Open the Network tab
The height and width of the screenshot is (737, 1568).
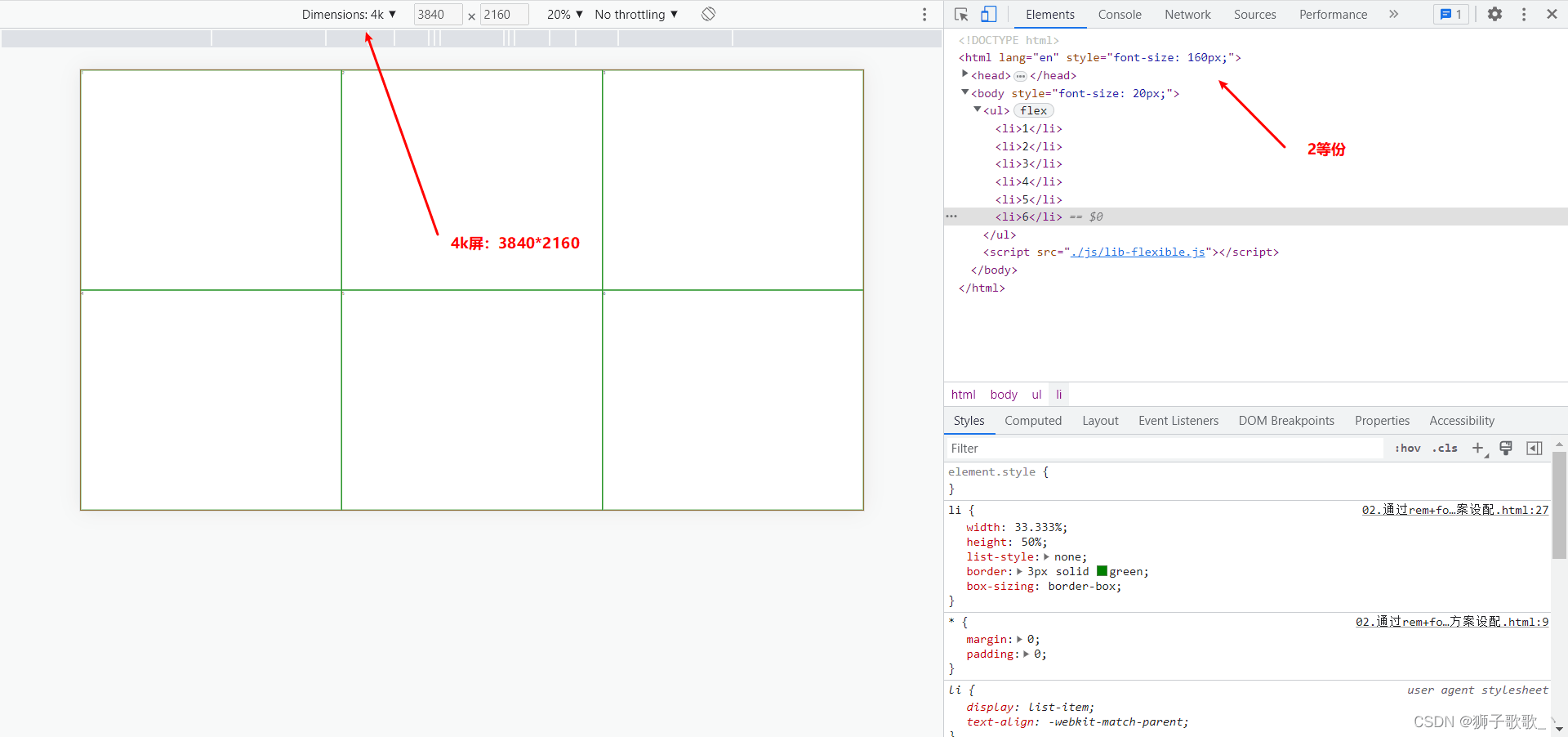1187,14
